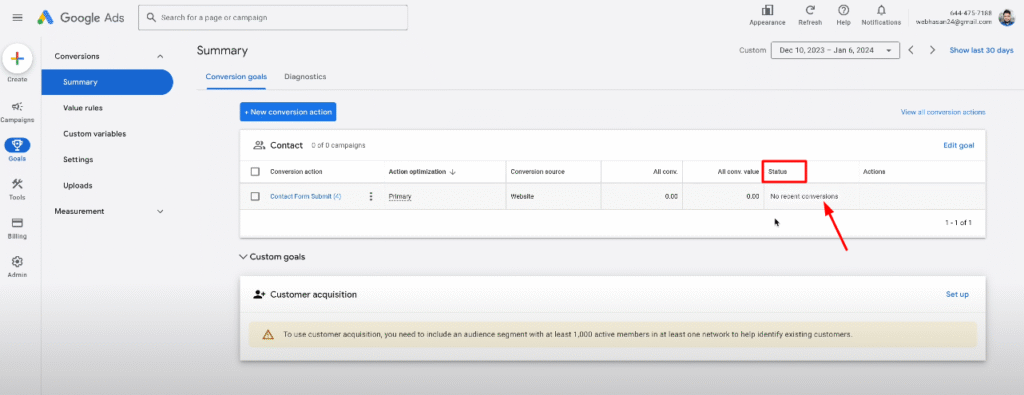Image resolution: width=1024 pixels, height=395 pixels.
Task: Switch to the Diagnostics tab
Action: 305,76
